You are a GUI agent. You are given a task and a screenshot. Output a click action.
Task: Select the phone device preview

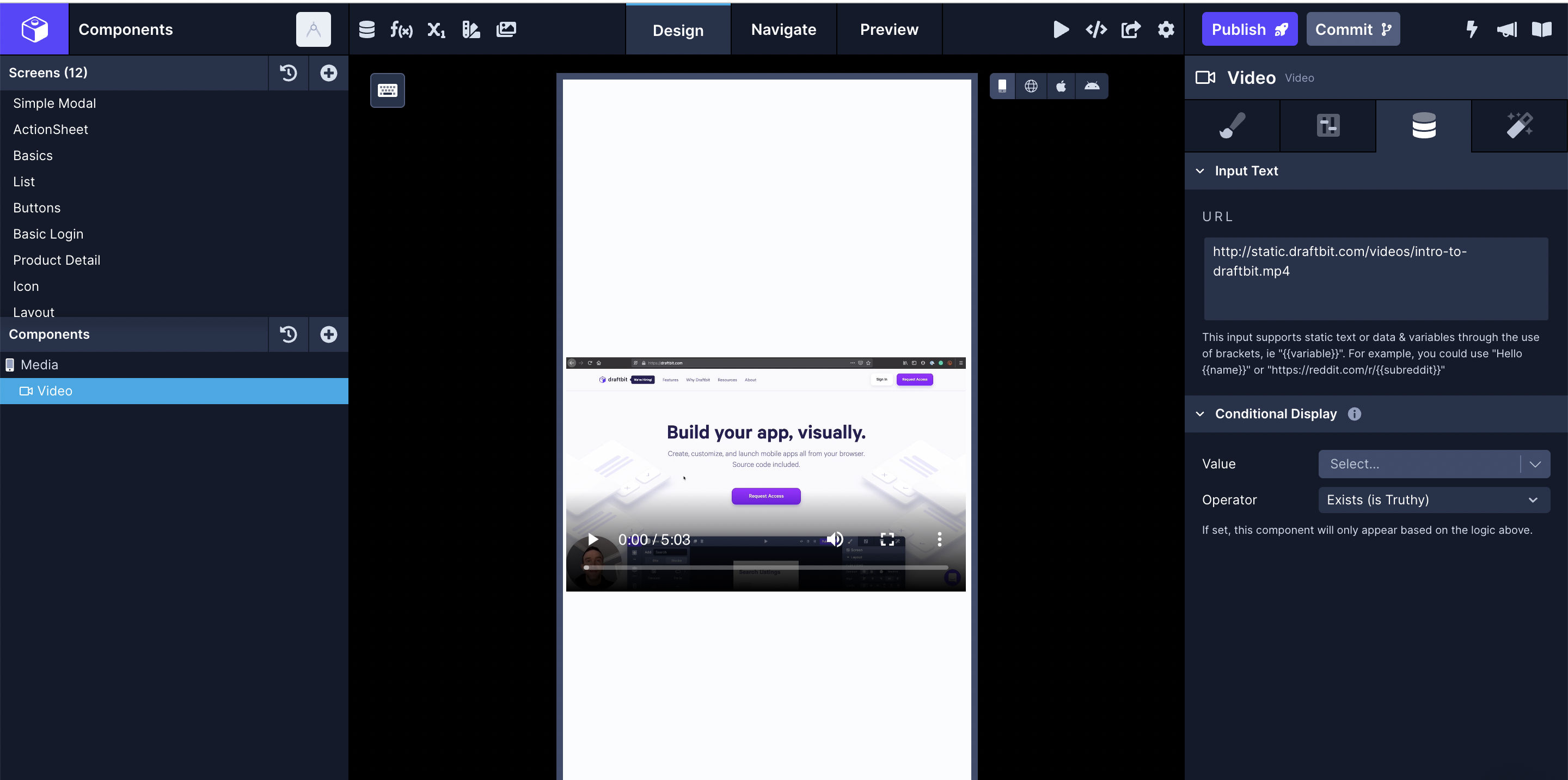(1002, 86)
